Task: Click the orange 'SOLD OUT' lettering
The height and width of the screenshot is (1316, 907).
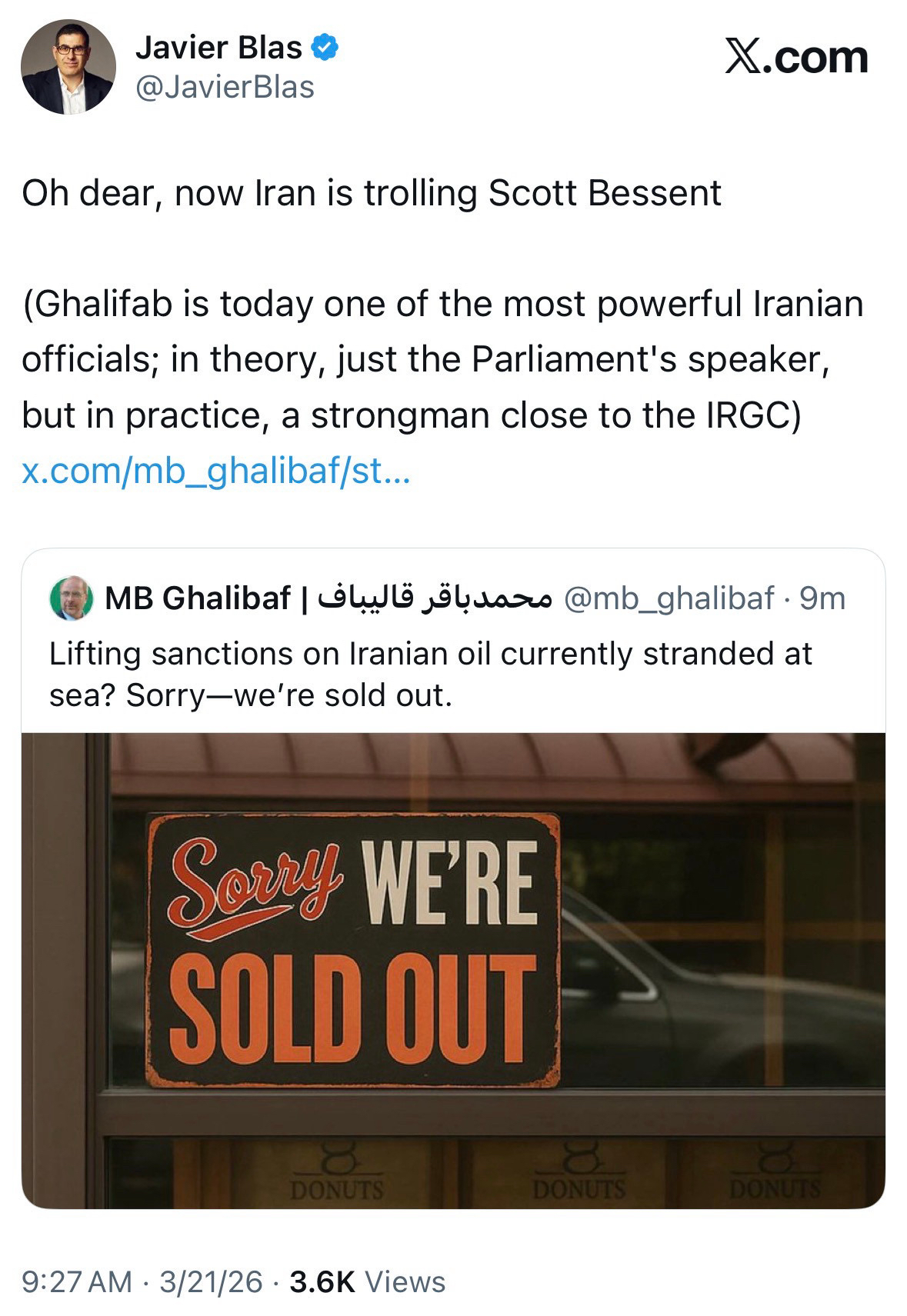Action: coord(352,1009)
